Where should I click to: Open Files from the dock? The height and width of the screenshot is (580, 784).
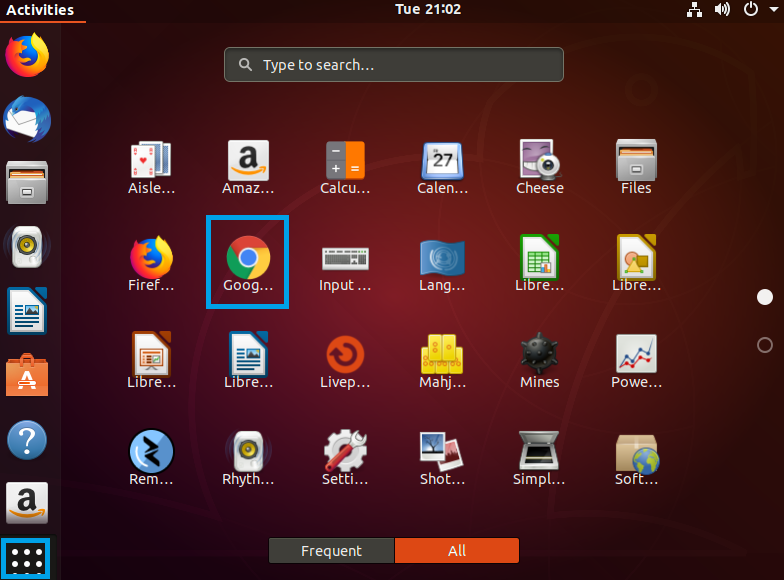[27, 182]
